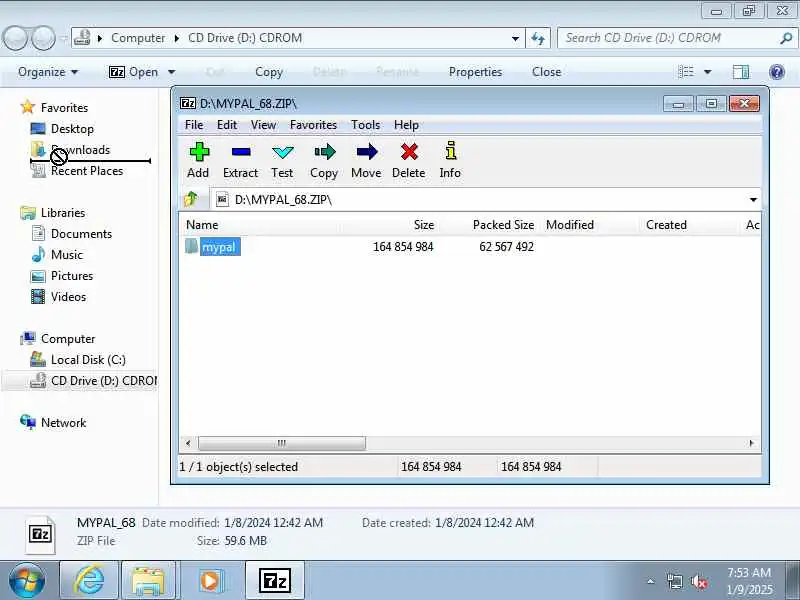Viewport: 800px width, 600px height.
Task: Sort by Modified column header
Action: tap(570, 225)
